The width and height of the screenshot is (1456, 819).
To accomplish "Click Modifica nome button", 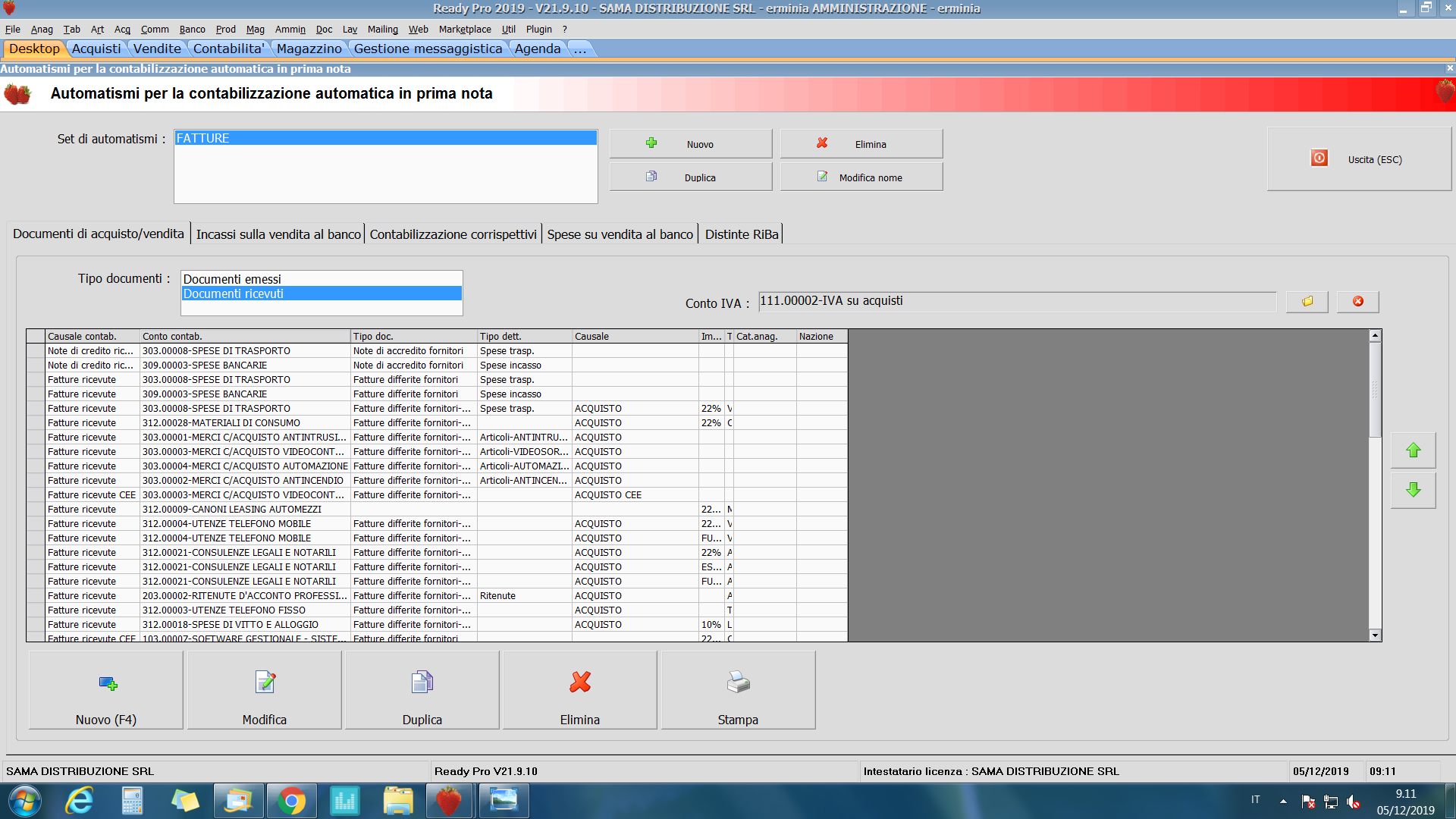I will pyautogui.click(x=861, y=177).
